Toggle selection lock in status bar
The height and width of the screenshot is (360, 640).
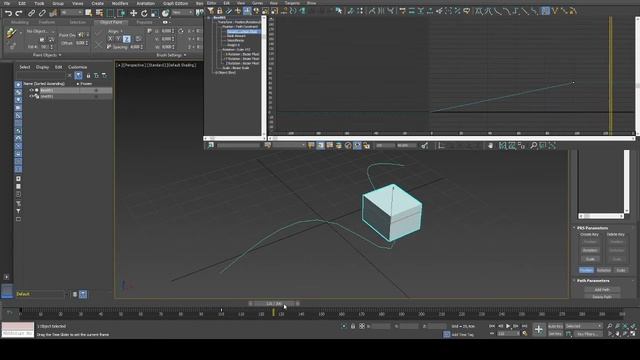click(353, 326)
